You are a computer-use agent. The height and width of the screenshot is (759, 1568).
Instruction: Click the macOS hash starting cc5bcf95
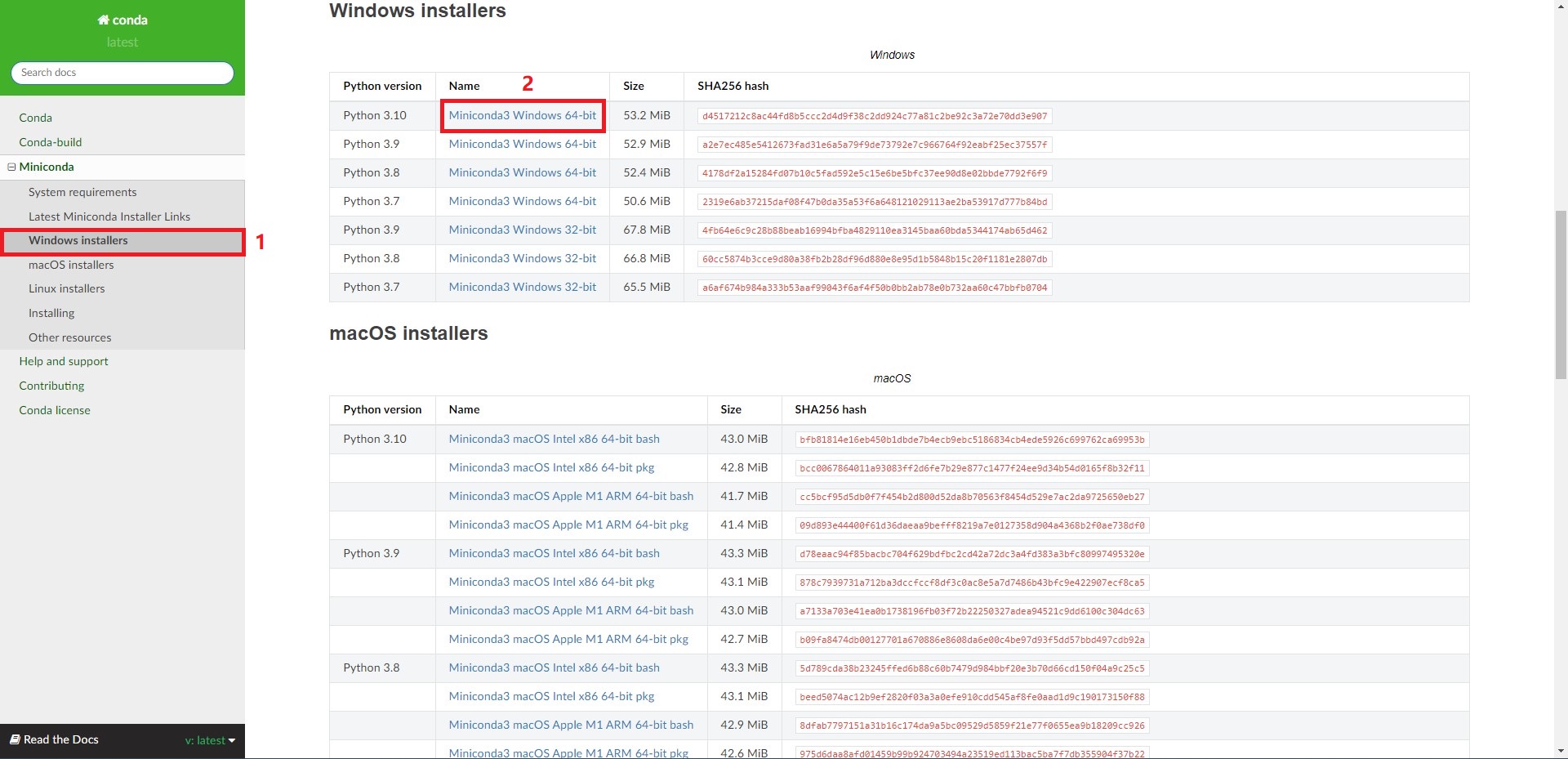coord(972,497)
